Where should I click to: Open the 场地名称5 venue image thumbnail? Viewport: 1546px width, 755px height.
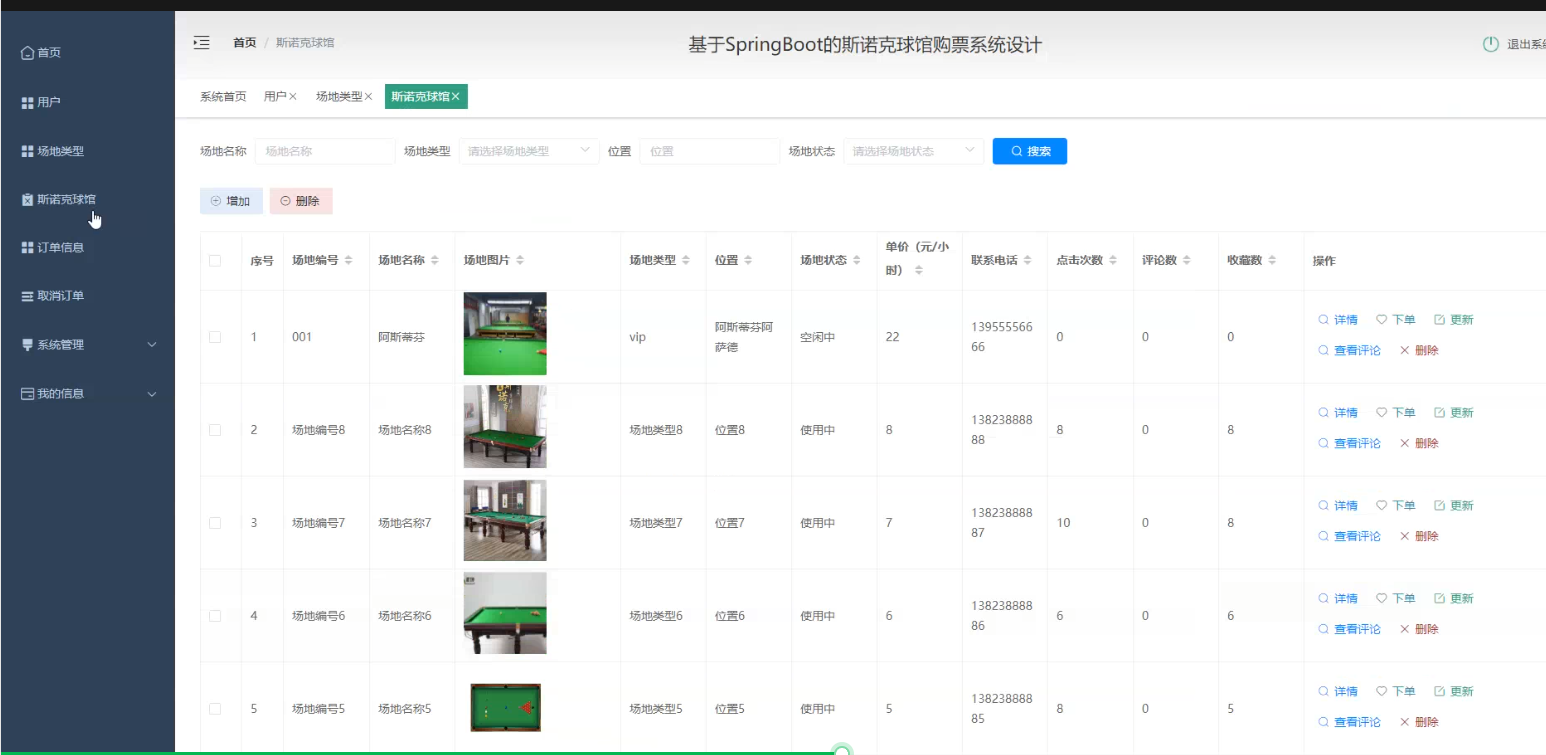[506, 708]
